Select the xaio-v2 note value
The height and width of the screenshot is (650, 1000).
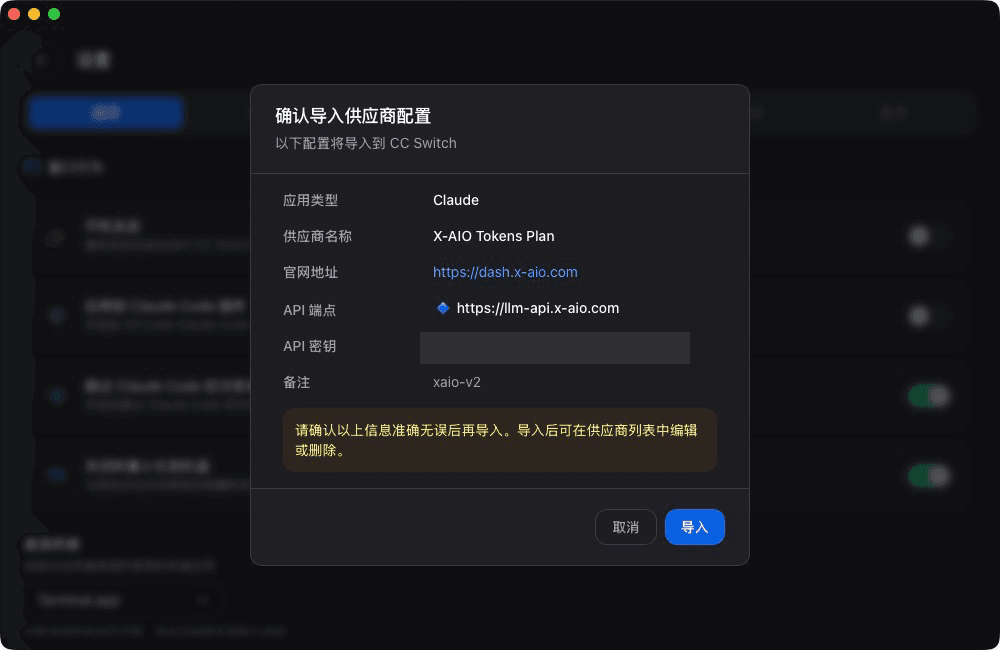[x=457, y=382]
